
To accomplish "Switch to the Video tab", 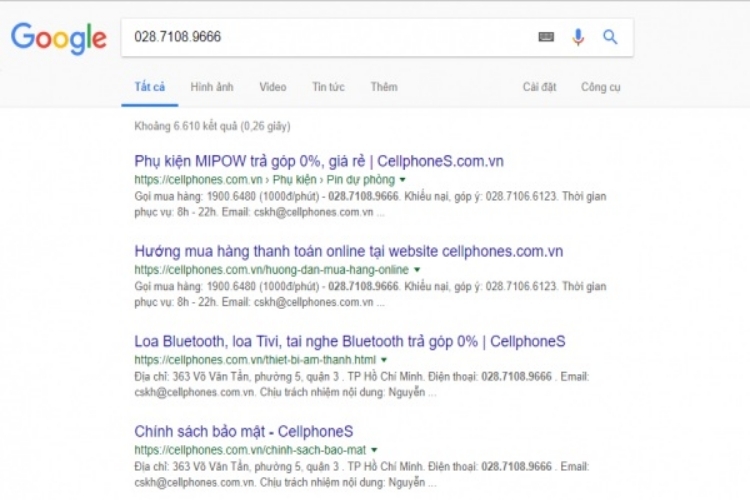I will 273,87.
